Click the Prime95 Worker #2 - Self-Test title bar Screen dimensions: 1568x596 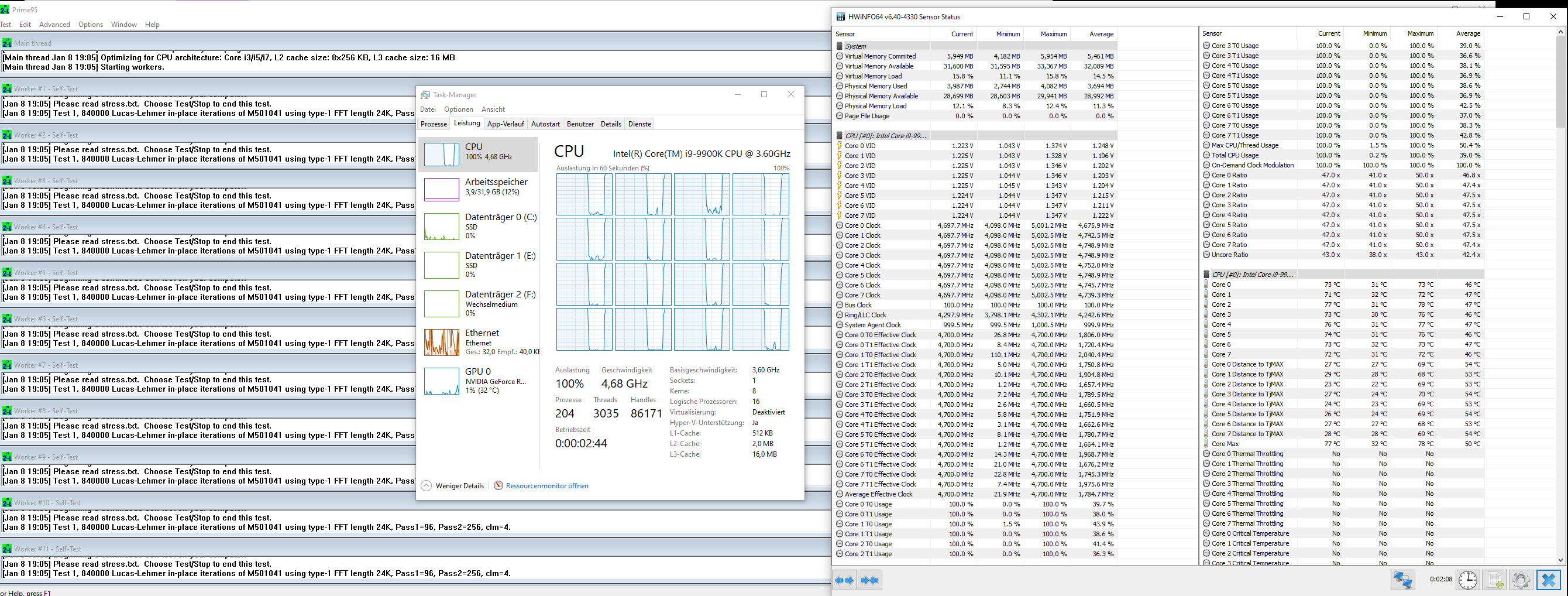(208, 135)
